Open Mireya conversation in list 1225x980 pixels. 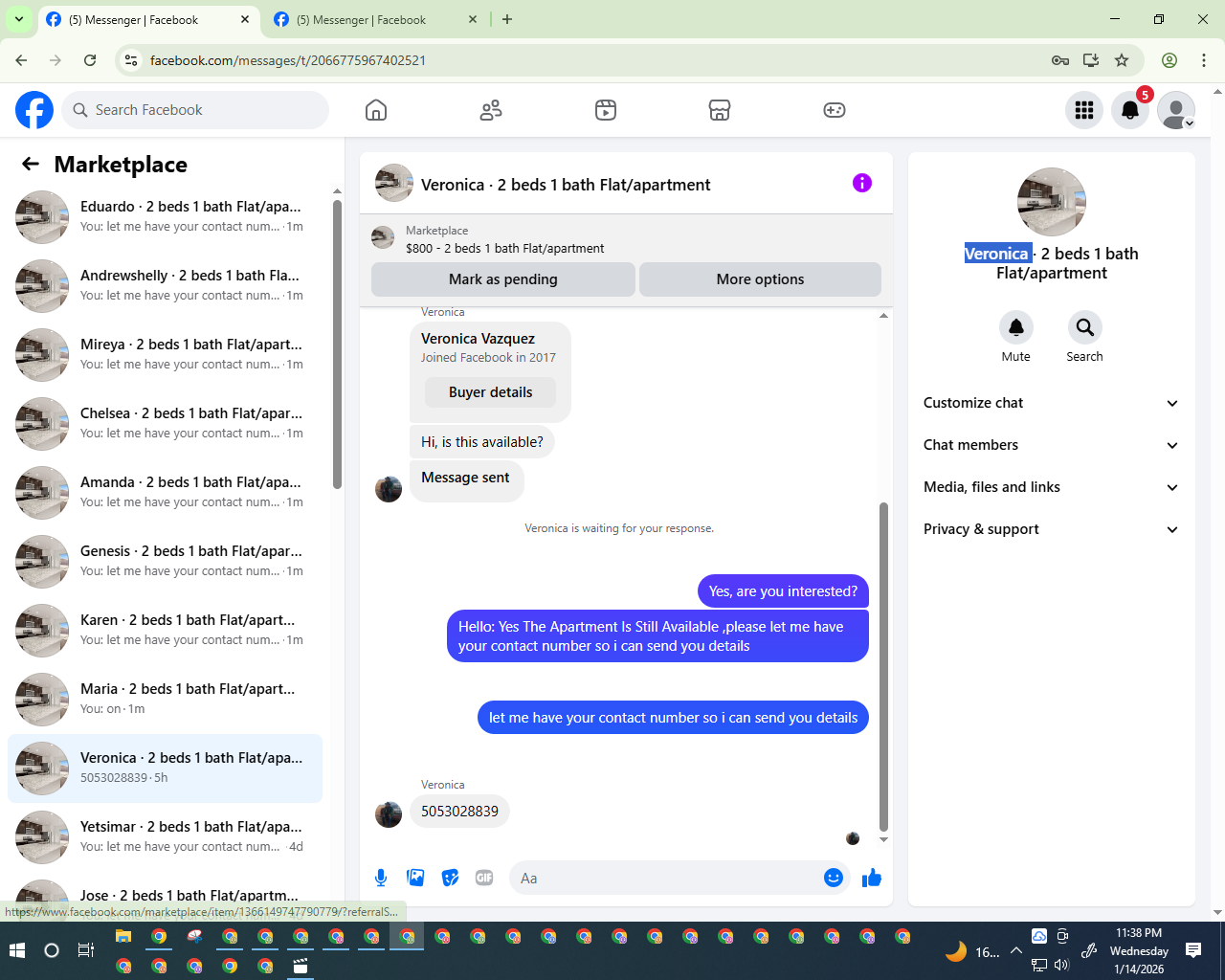pyautogui.click(x=165, y=355)
